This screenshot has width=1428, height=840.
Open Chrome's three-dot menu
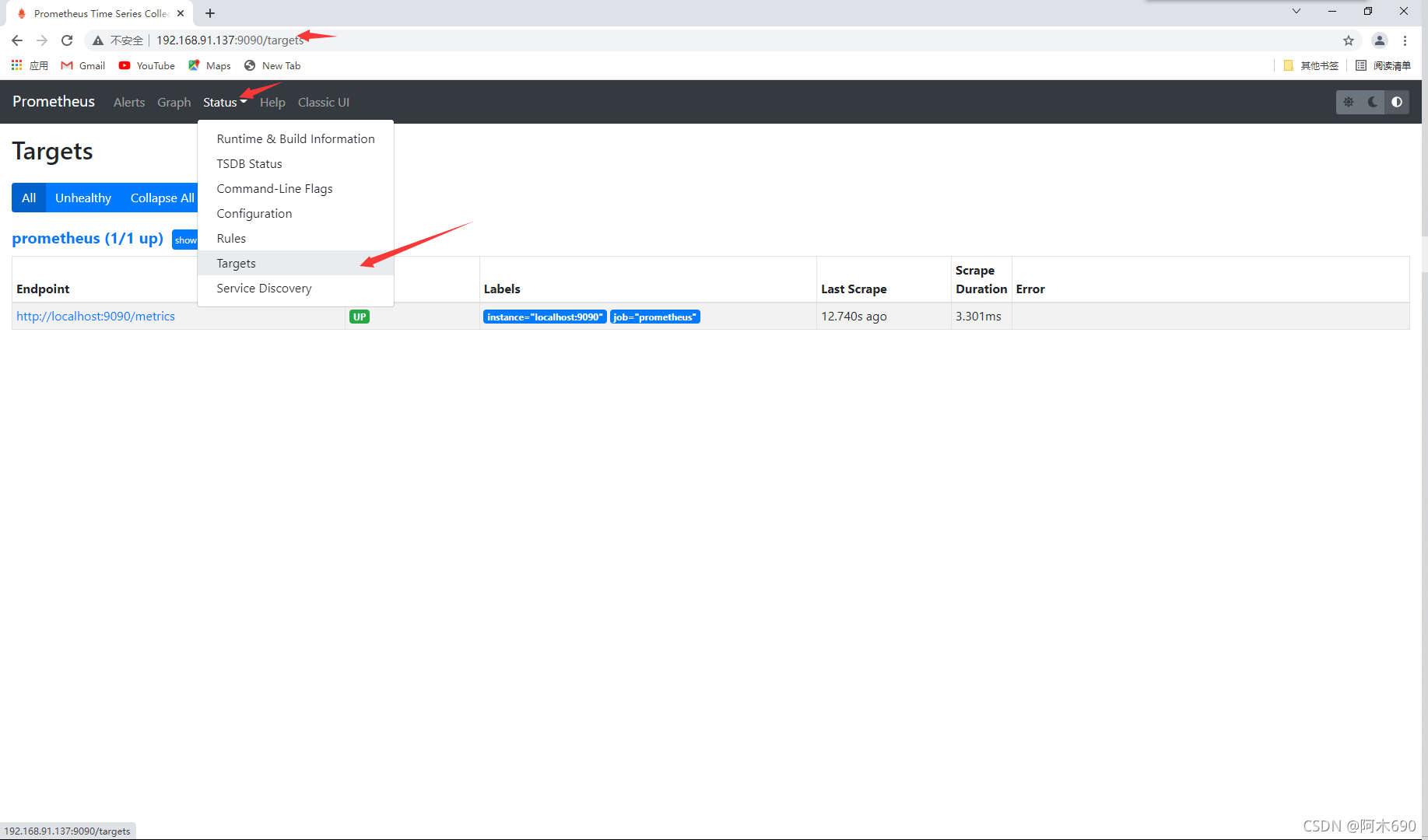[1405, 40]
